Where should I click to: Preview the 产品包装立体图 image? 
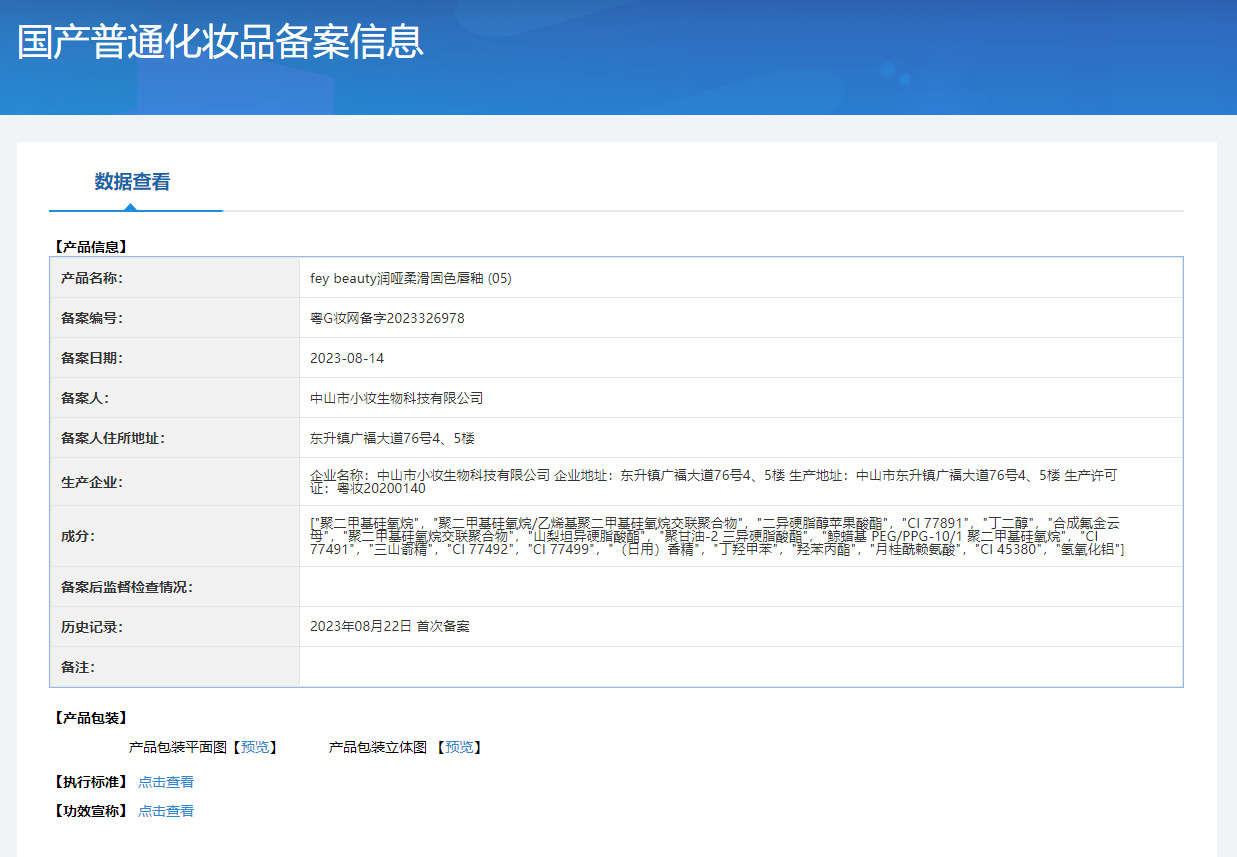[x=459, y=747]
